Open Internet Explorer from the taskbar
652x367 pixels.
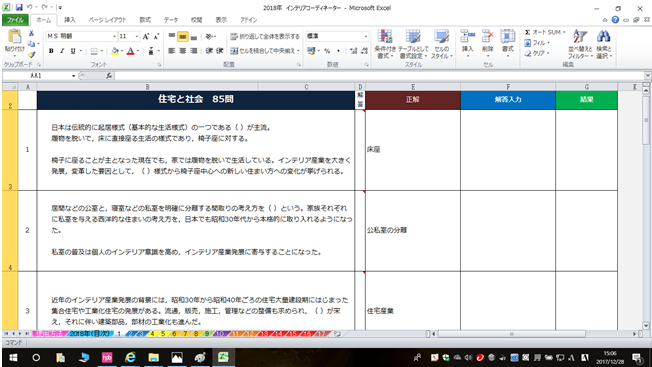pyautogui.click(x=130, y=357)
